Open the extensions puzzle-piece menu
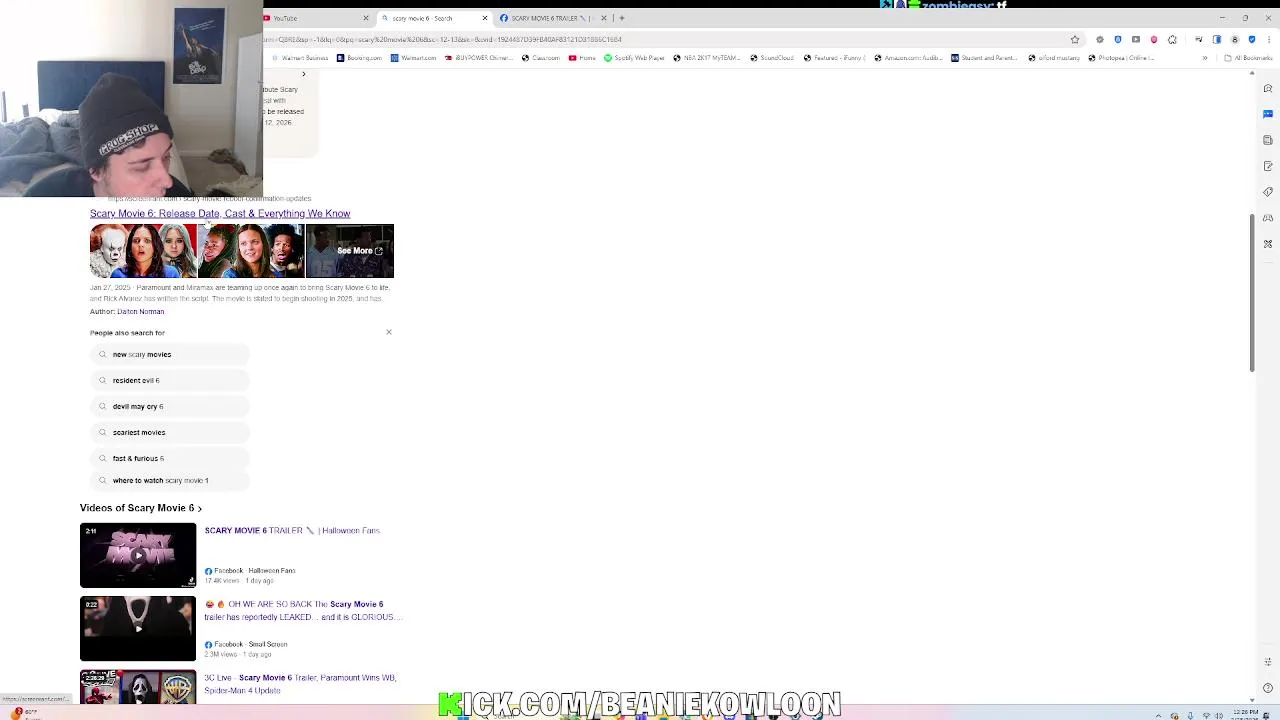1280x720 pixels. click(x=1172, y=40)
